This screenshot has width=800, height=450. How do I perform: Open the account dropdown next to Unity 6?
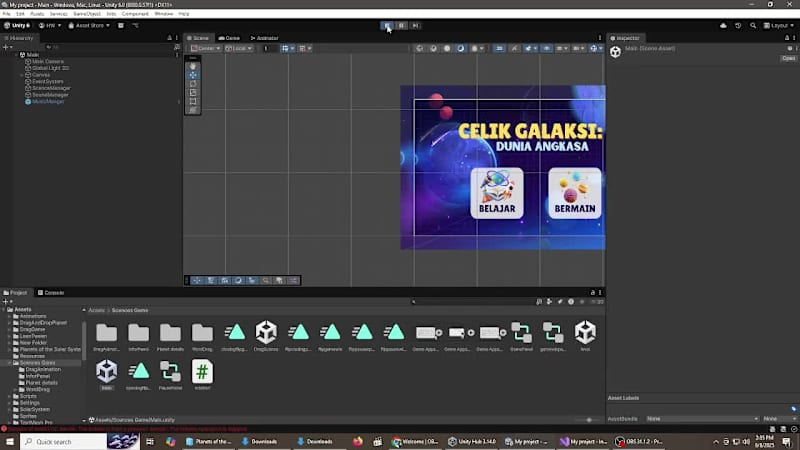click(50, 26)
